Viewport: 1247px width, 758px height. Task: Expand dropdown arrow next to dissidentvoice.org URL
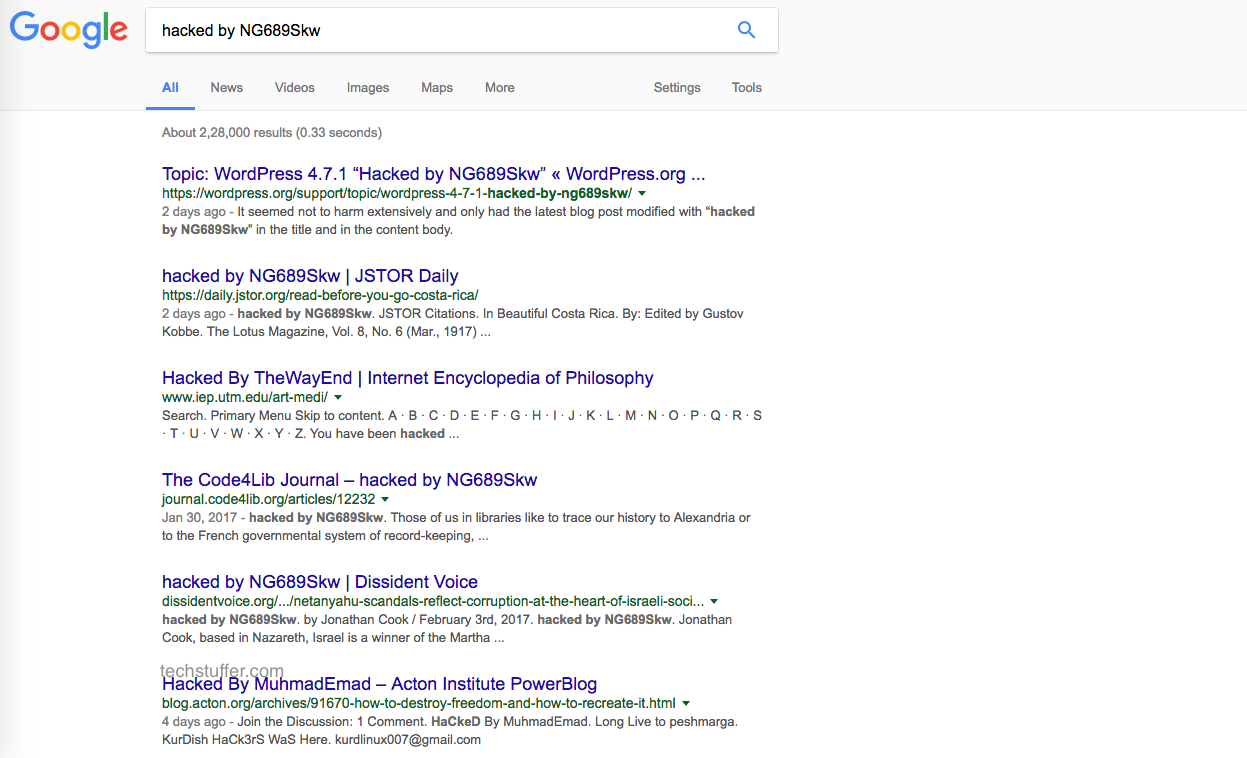coord(714,601)
